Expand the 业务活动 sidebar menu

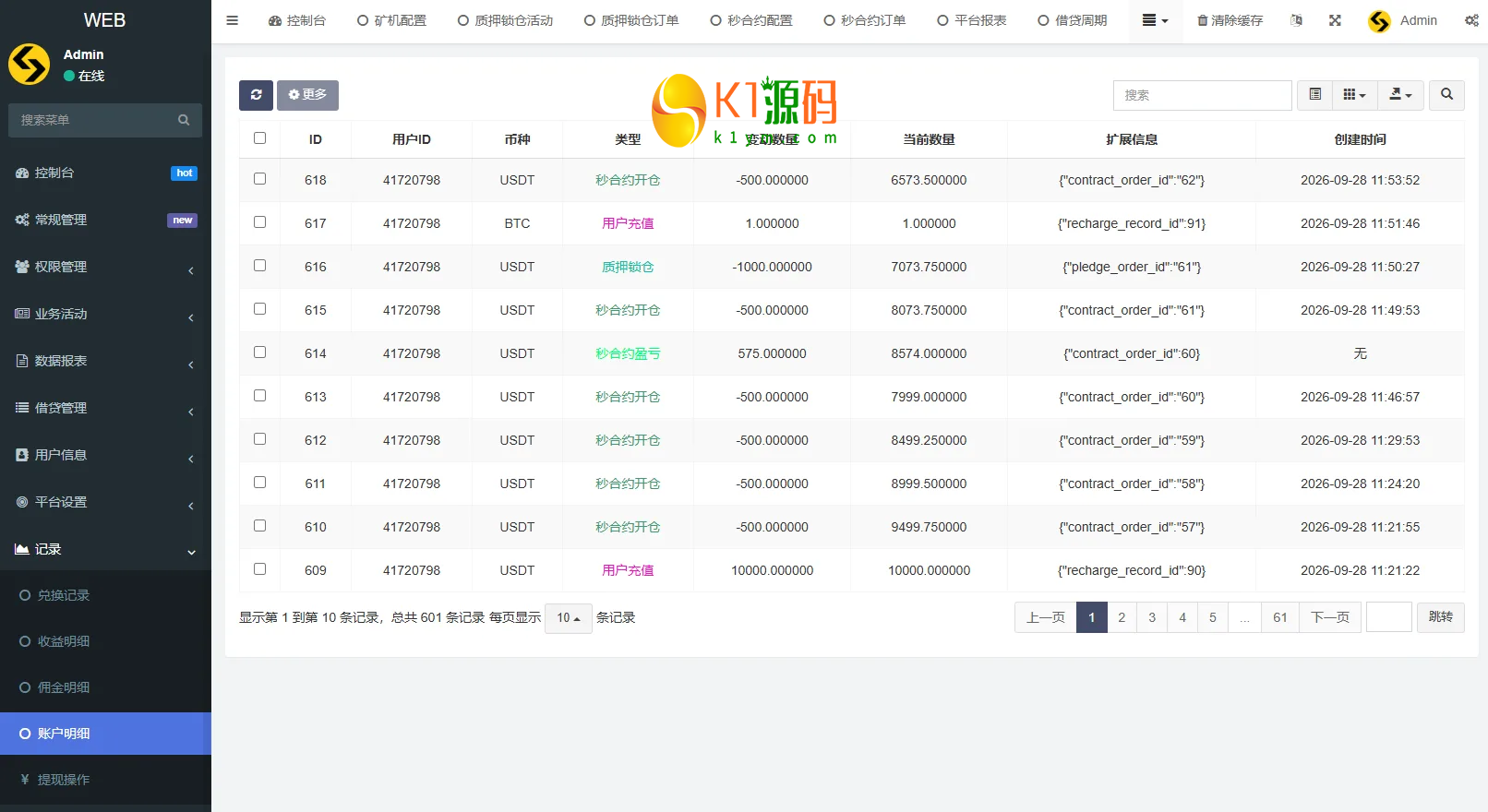105,314
